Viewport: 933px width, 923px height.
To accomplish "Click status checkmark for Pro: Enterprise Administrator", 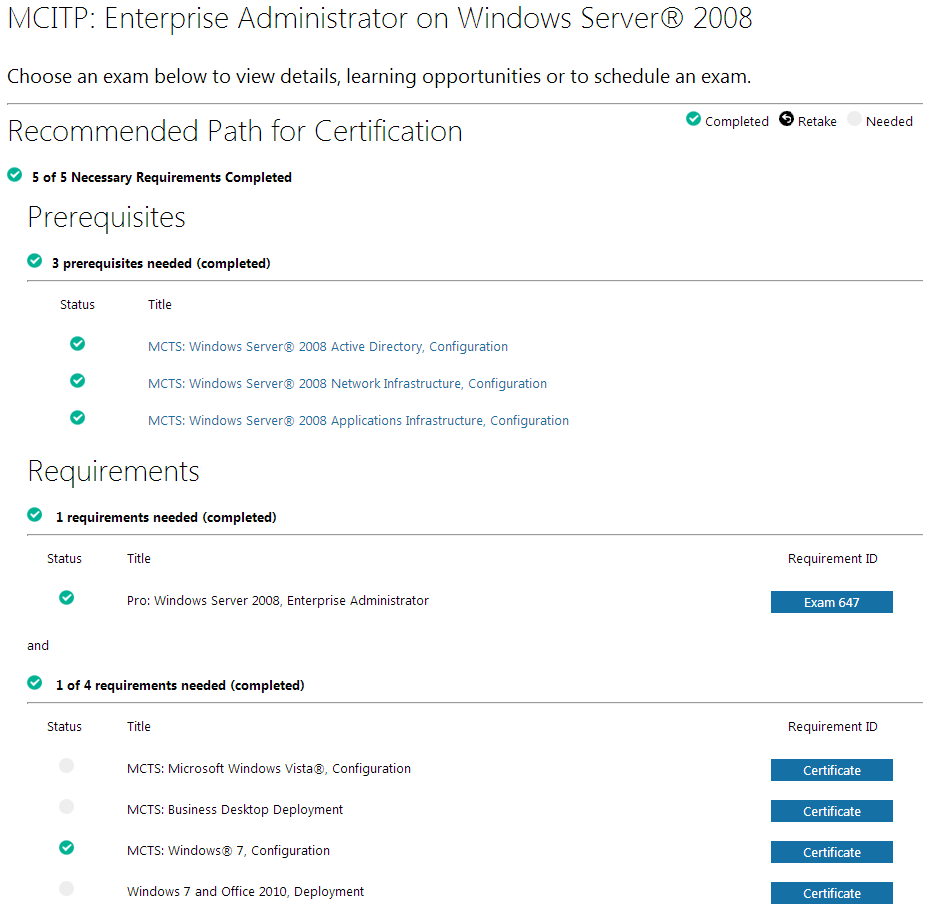I will pyautogui.click(x=67, y=597).
